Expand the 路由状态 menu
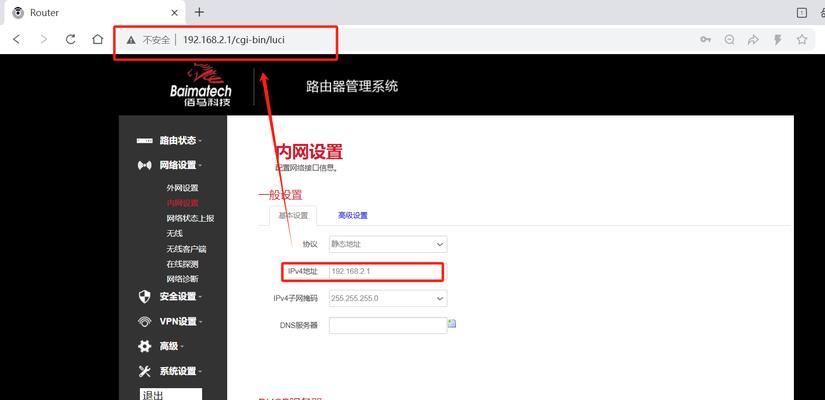Screen dimensions: 825x400 180,141
